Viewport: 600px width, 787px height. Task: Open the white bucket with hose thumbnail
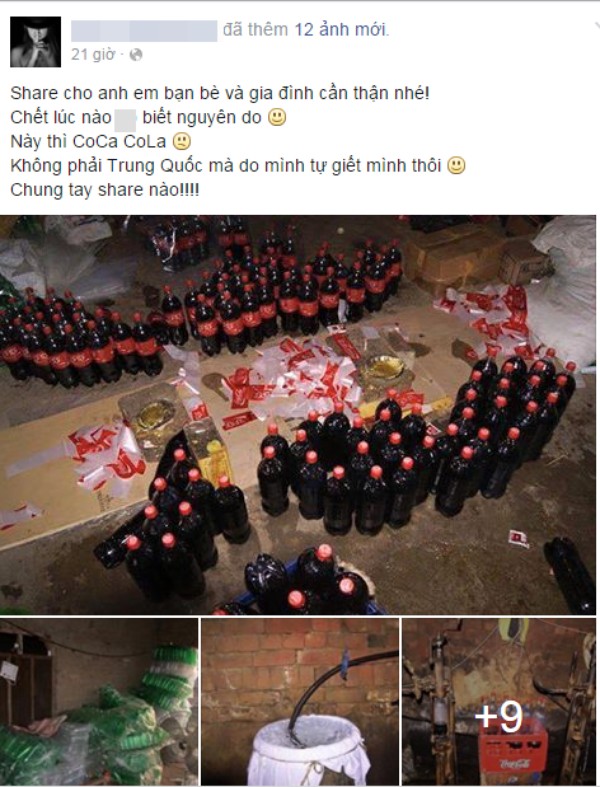coord(300,702)
